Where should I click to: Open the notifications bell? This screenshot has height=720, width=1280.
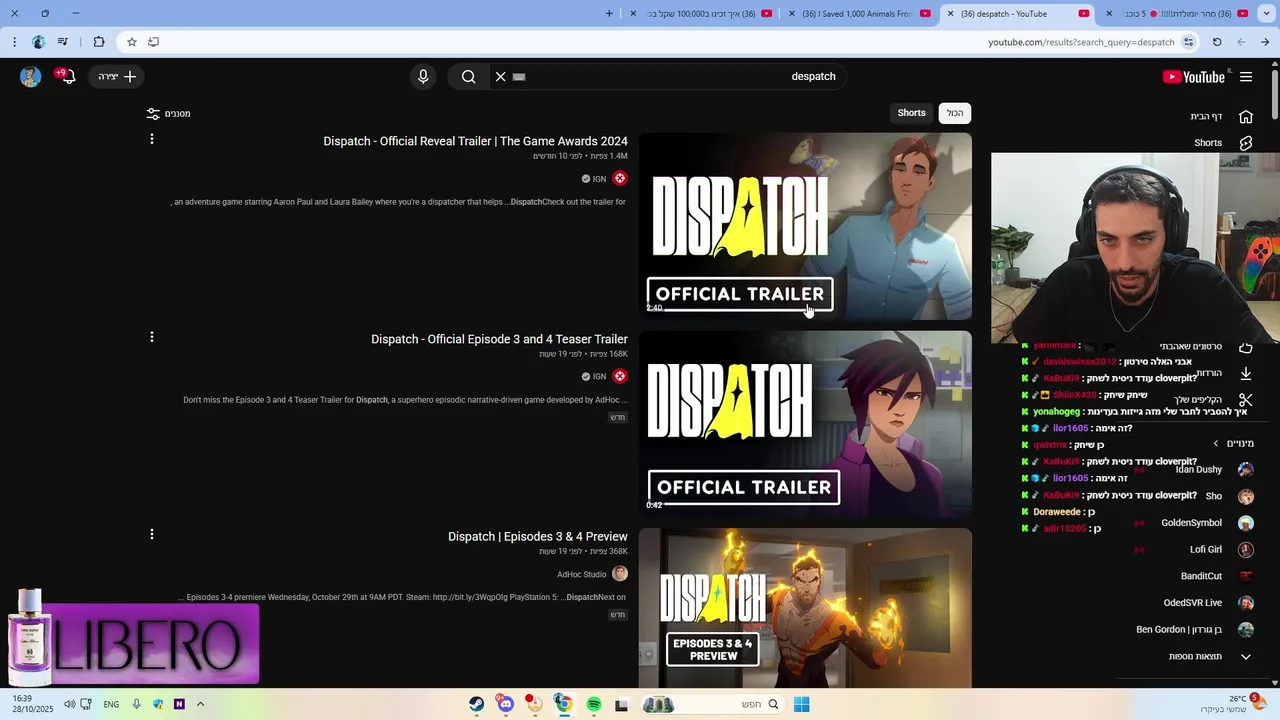(67, 77)
